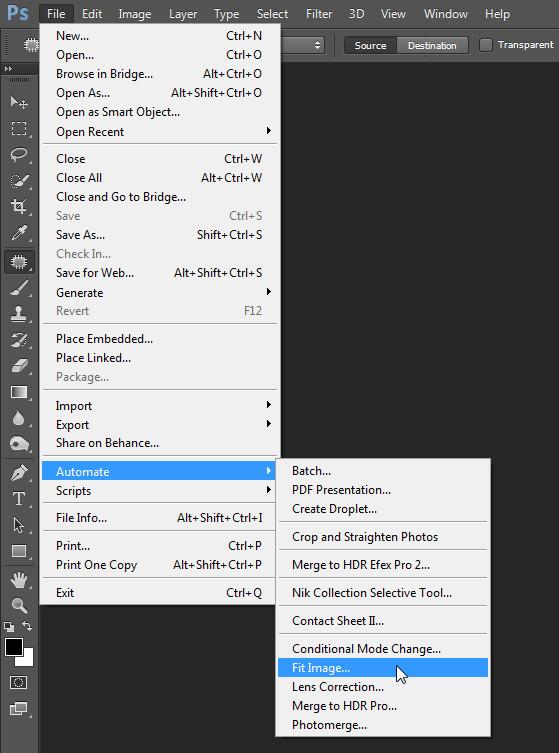Screen dimensions: 559x753
Task: Select the Eyedropper tool
Action: 19,233
